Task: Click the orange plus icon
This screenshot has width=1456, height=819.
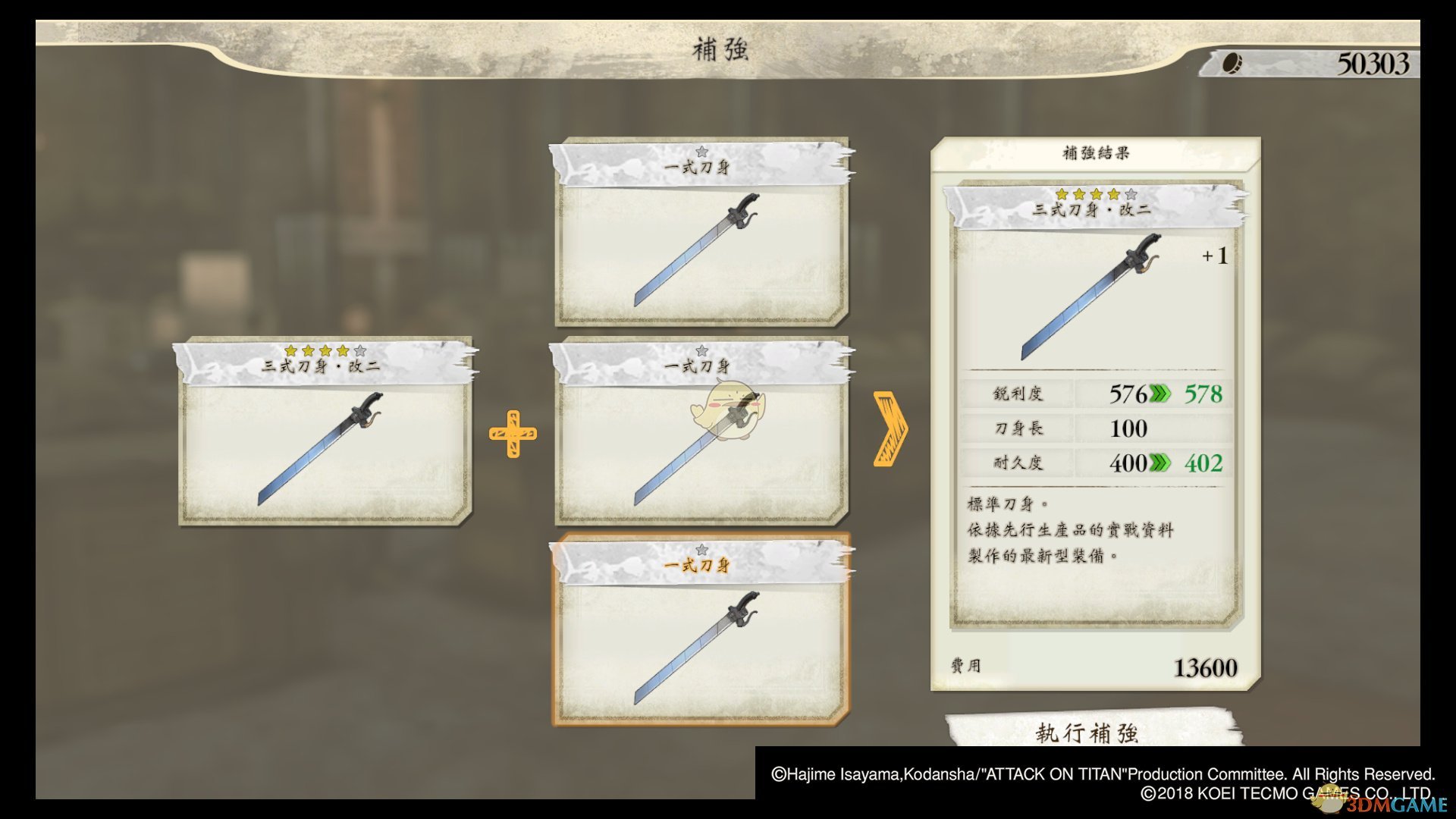Action: point(513,434)
